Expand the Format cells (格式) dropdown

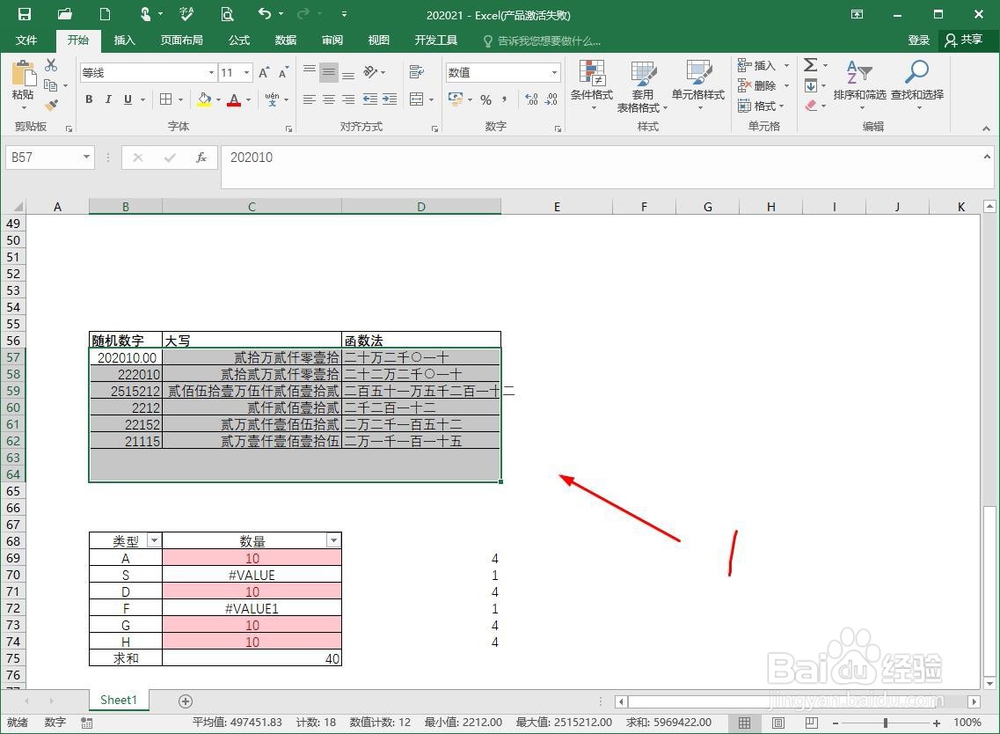pyautogui.click(x=781, y=106)
